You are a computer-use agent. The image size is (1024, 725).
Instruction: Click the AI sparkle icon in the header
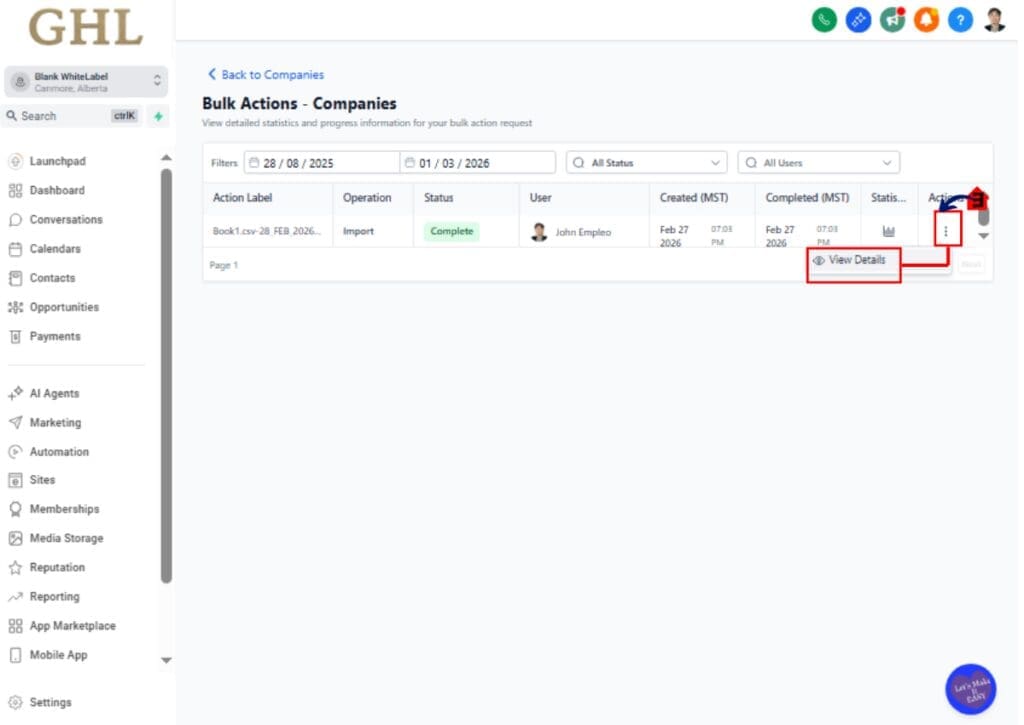(858, 19)
